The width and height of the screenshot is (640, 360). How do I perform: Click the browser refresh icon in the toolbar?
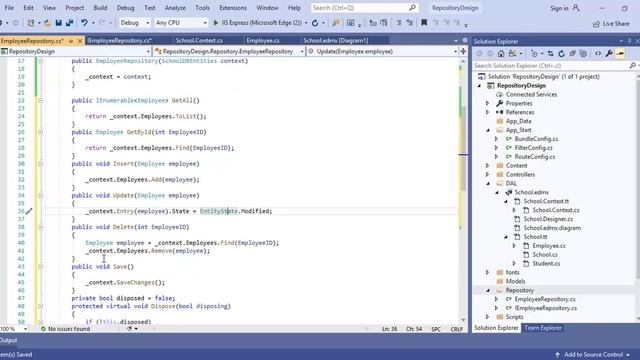[315, 23]
